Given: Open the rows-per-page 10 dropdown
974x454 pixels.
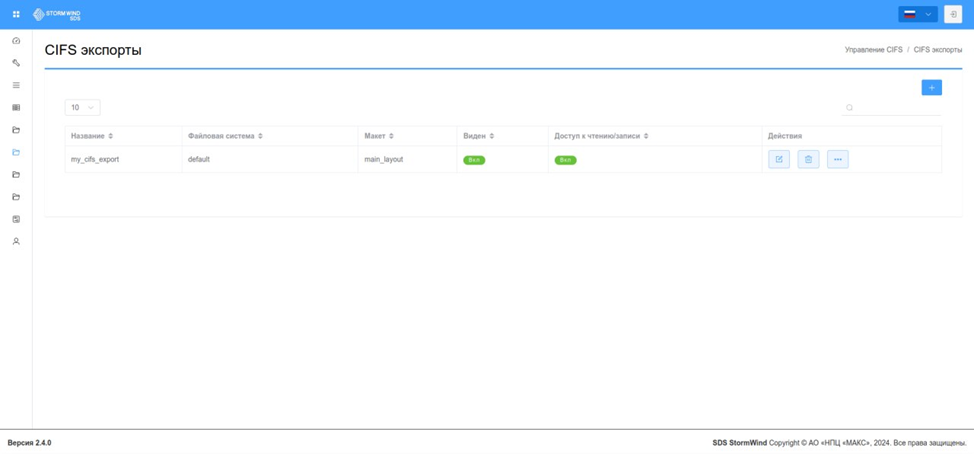Looking at the screenshot, I should coord(83,107).
